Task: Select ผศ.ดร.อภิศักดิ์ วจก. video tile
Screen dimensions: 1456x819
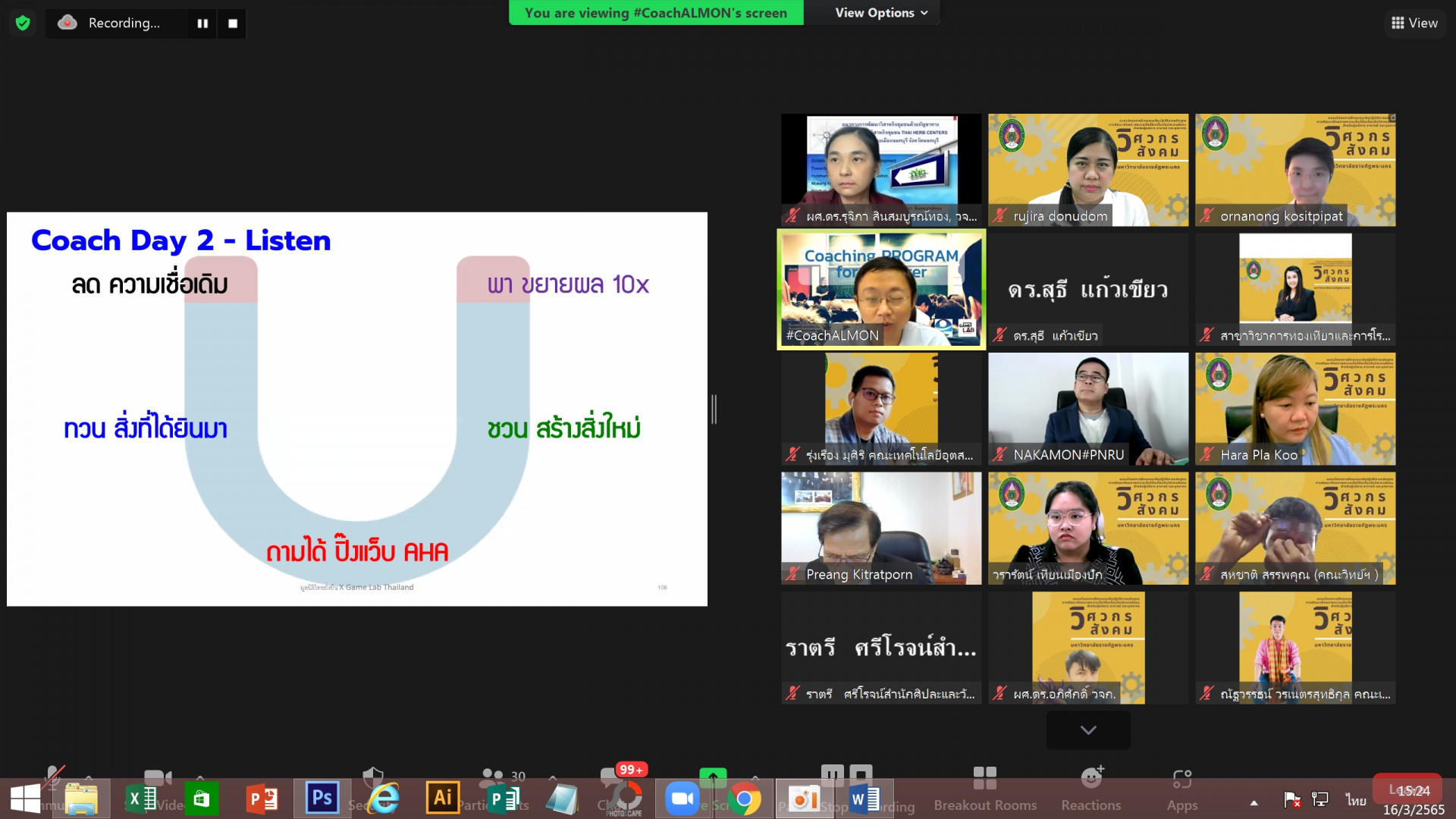Action: point(1088,648)
